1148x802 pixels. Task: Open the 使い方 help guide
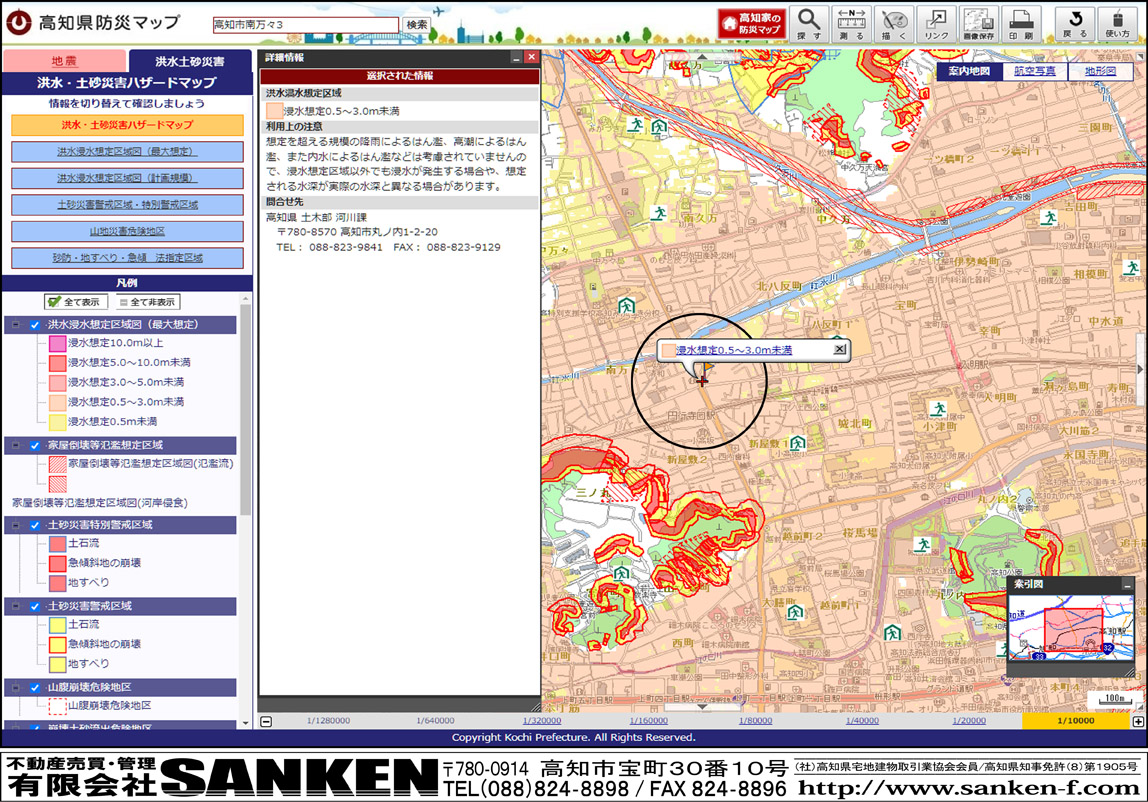tap(1117, 23)
